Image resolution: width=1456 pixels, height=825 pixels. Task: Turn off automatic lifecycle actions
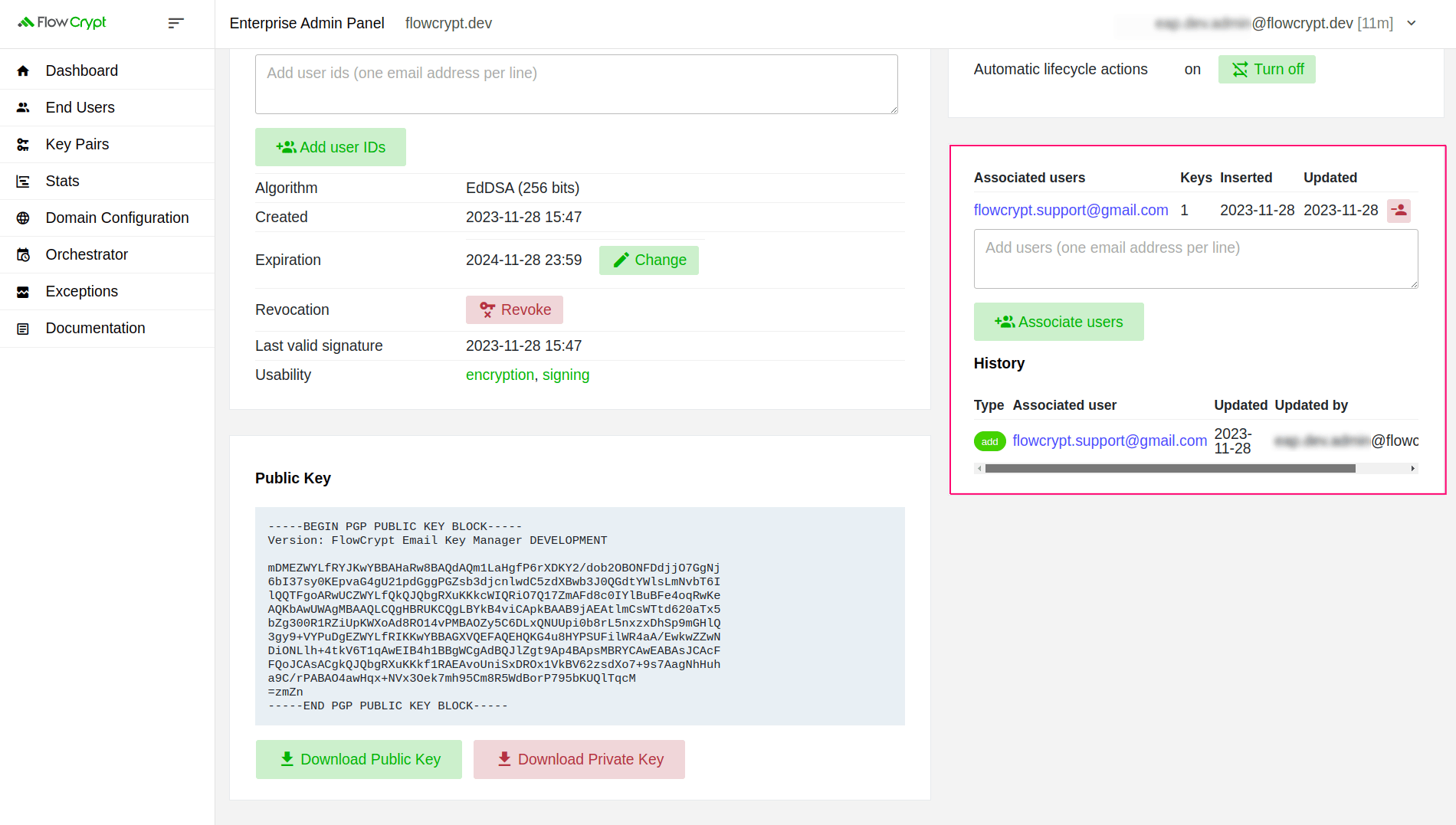pyautogui.click(x=1267, y=69)
